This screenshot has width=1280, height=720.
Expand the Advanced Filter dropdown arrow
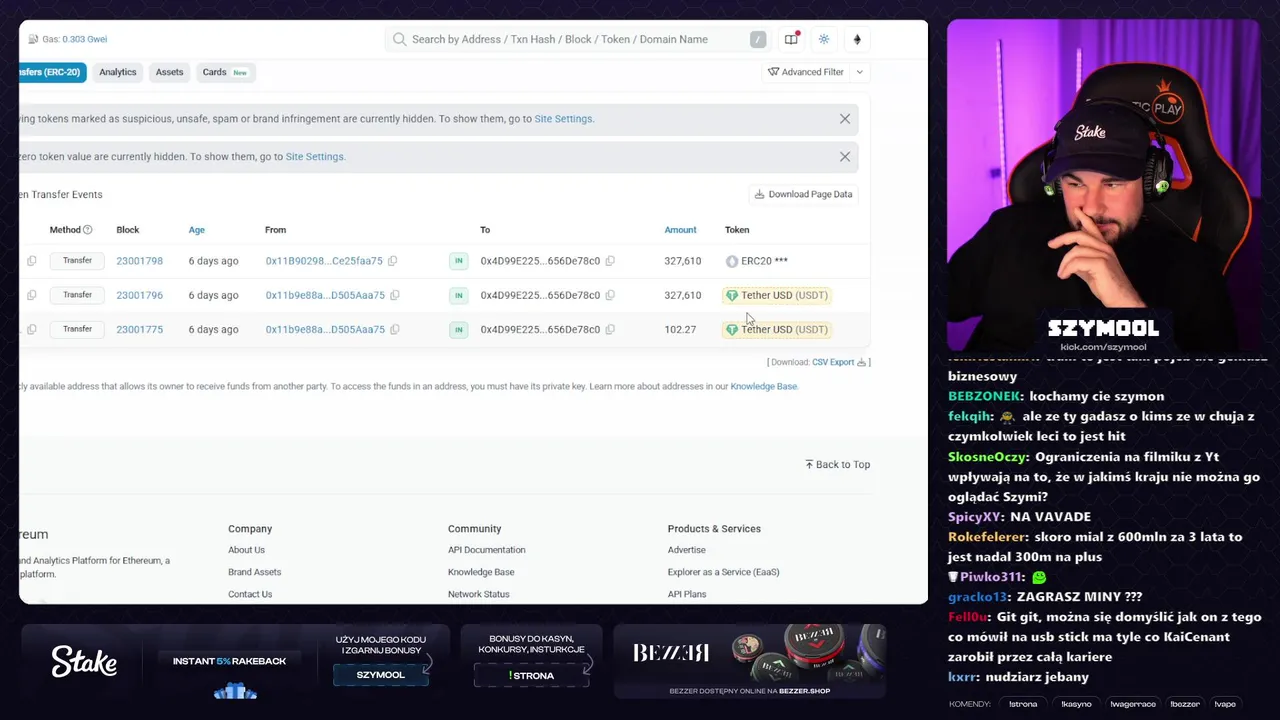[x=859, y=72]
